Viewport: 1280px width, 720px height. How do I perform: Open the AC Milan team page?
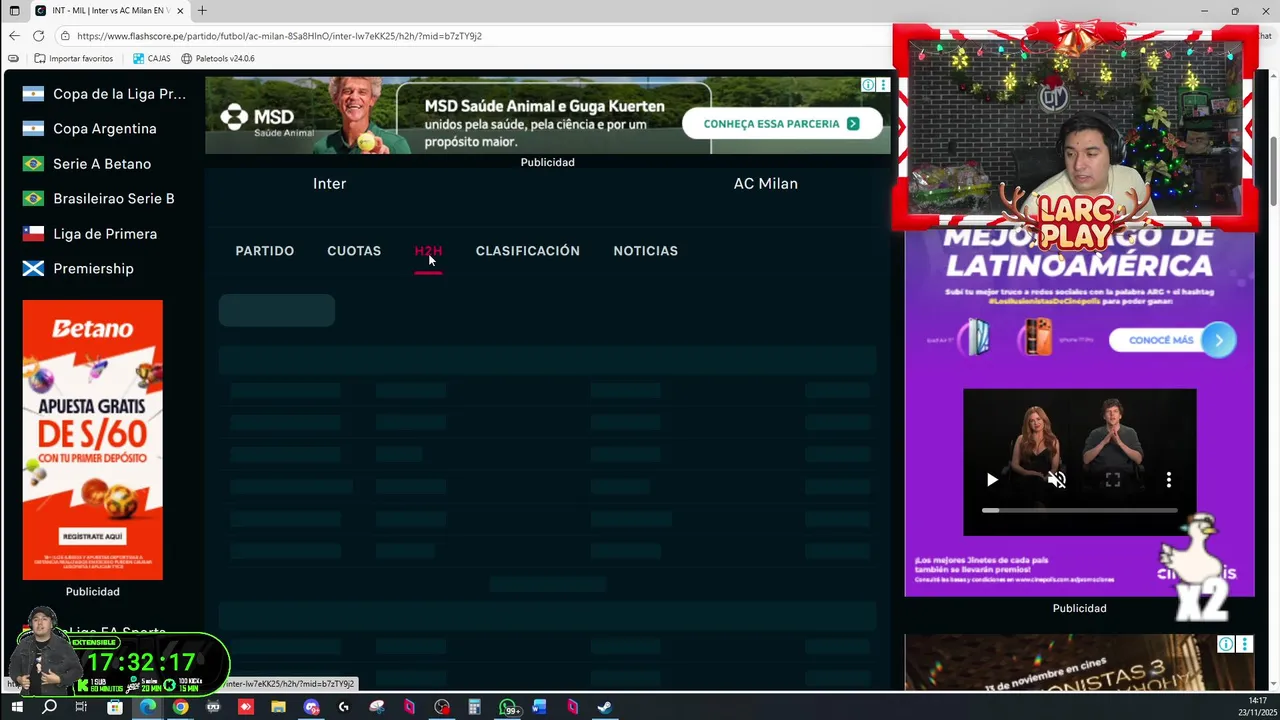766,184
